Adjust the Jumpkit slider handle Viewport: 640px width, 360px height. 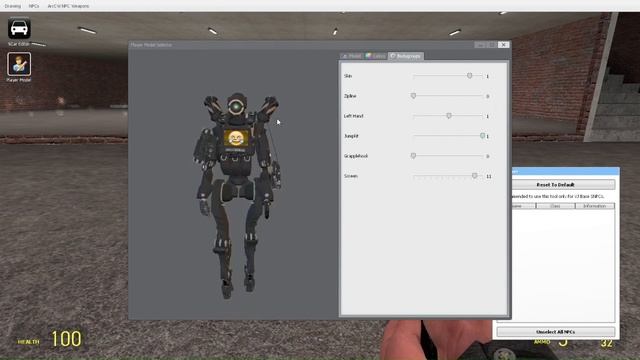pyautogui.click(x=482, y=136)
